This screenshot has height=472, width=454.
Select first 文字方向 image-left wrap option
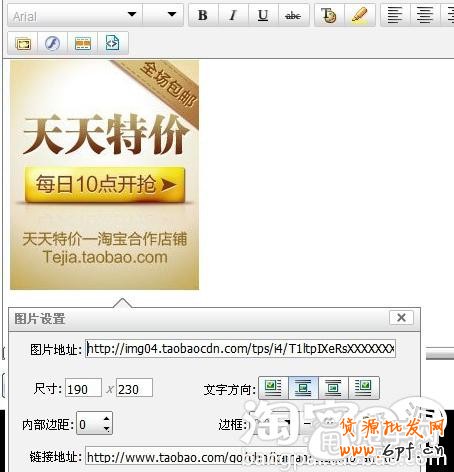coord(273,388)
